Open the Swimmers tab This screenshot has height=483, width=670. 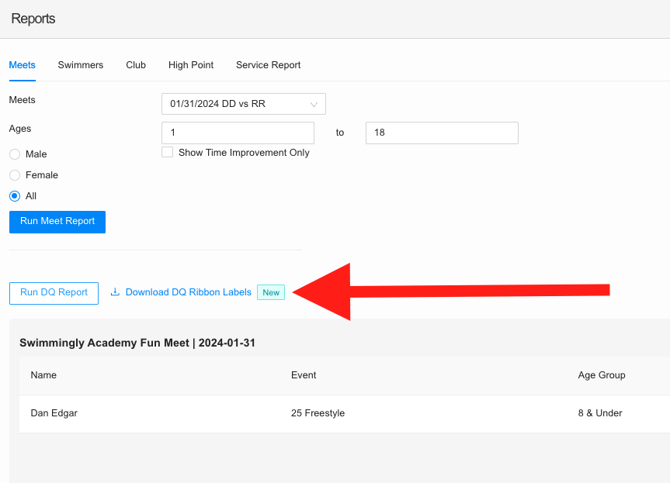[80, 65]
